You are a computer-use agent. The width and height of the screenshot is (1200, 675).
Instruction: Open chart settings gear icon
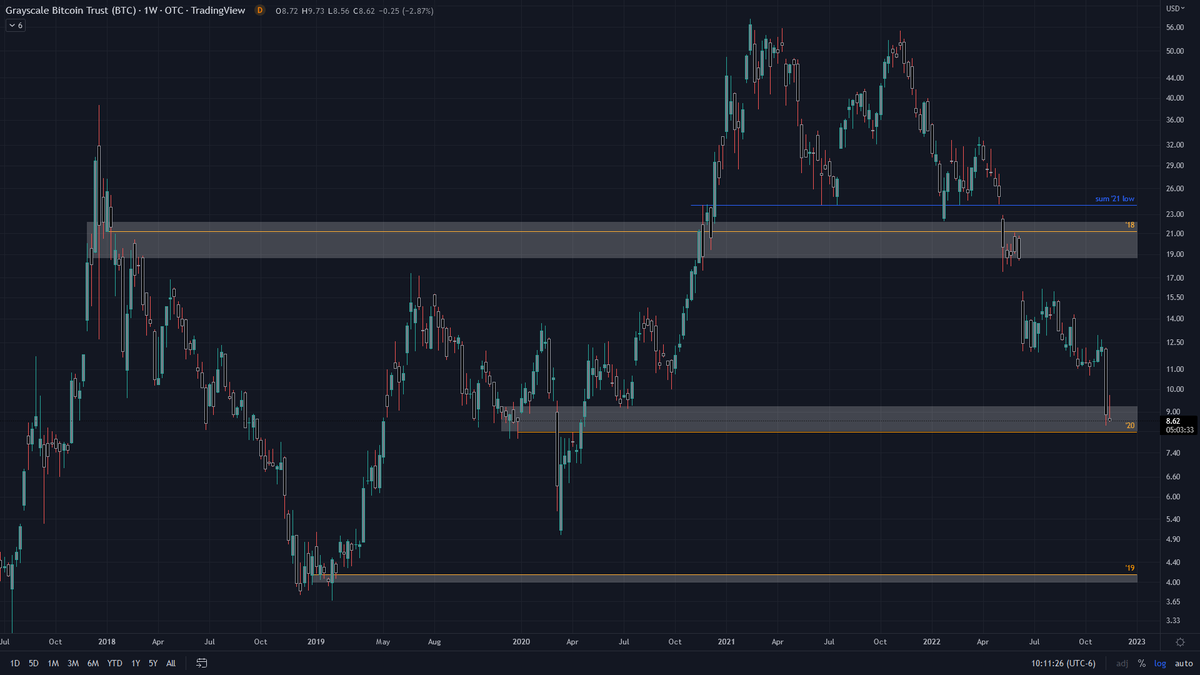pos(1181,642)
